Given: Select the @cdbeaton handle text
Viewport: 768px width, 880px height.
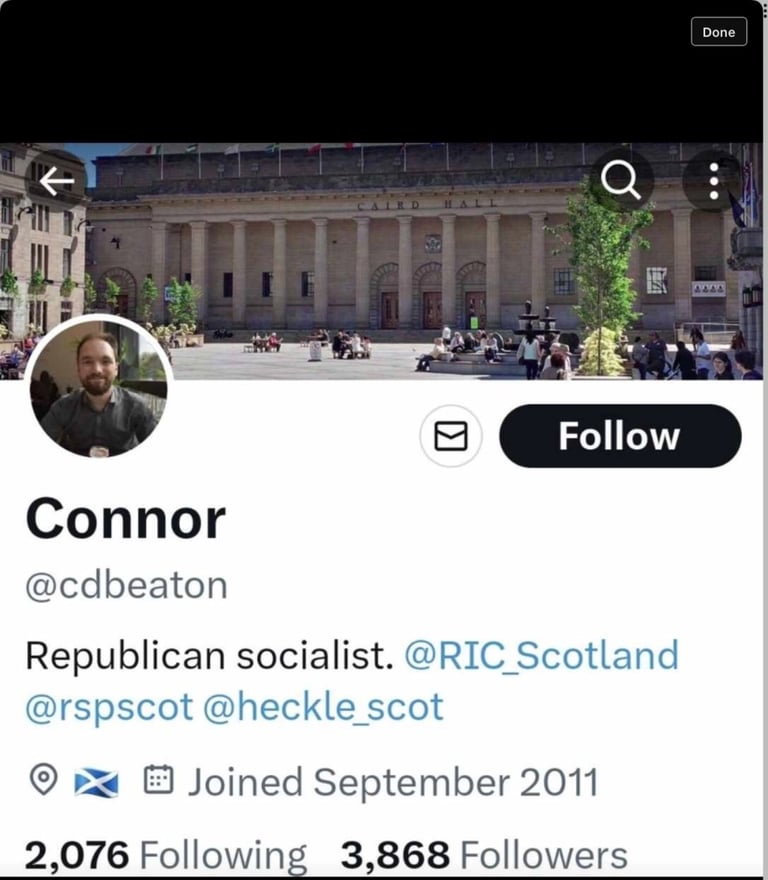Looking at the screenshot, I should click(x=126, y=585).
